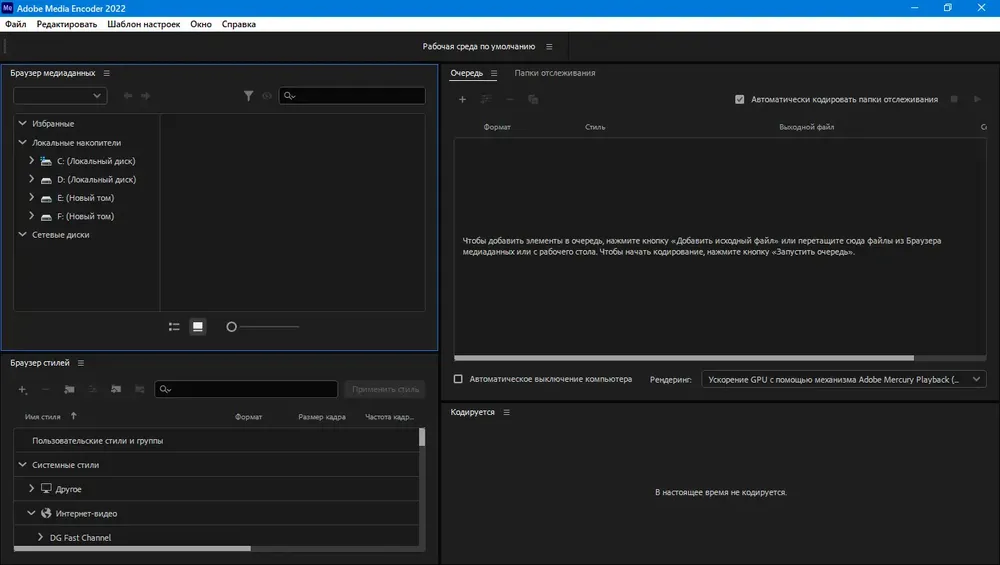
Task: Collapse the Сетевые диски section
Action: click(22, 234)
